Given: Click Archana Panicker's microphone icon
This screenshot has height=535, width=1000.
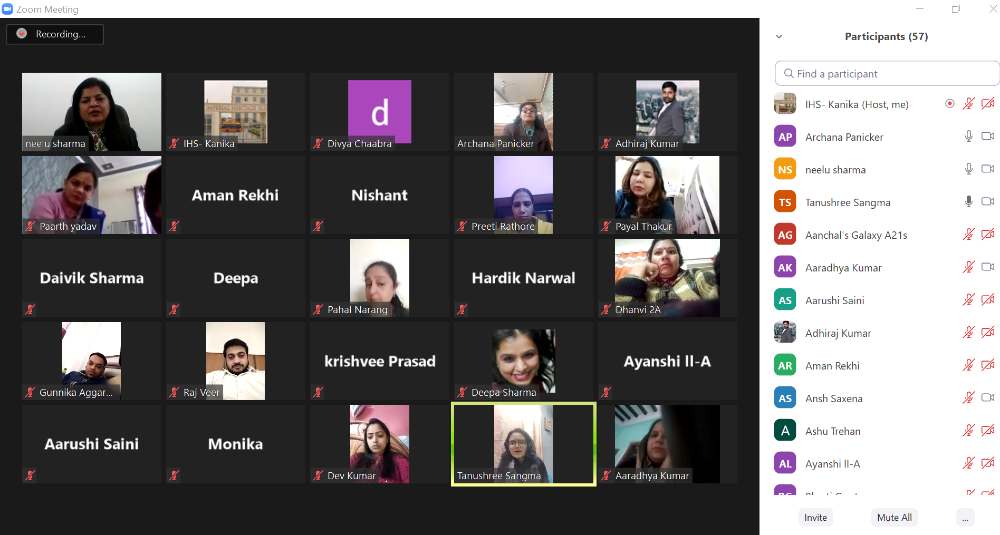Looking at the screenshot, I should point(969,136).
